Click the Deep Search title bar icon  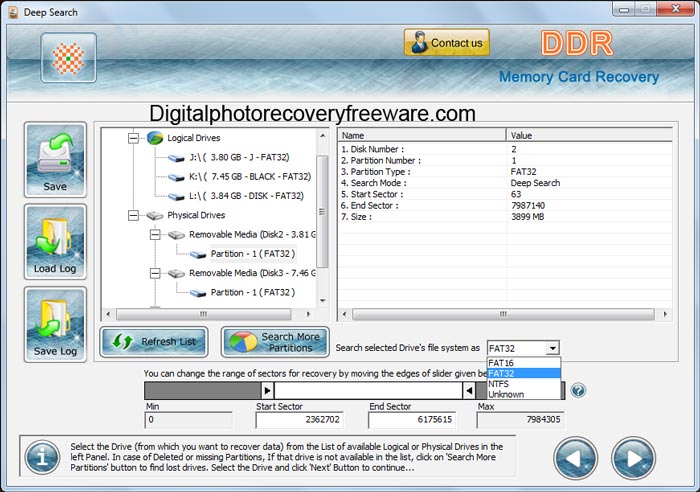[14, 12]
